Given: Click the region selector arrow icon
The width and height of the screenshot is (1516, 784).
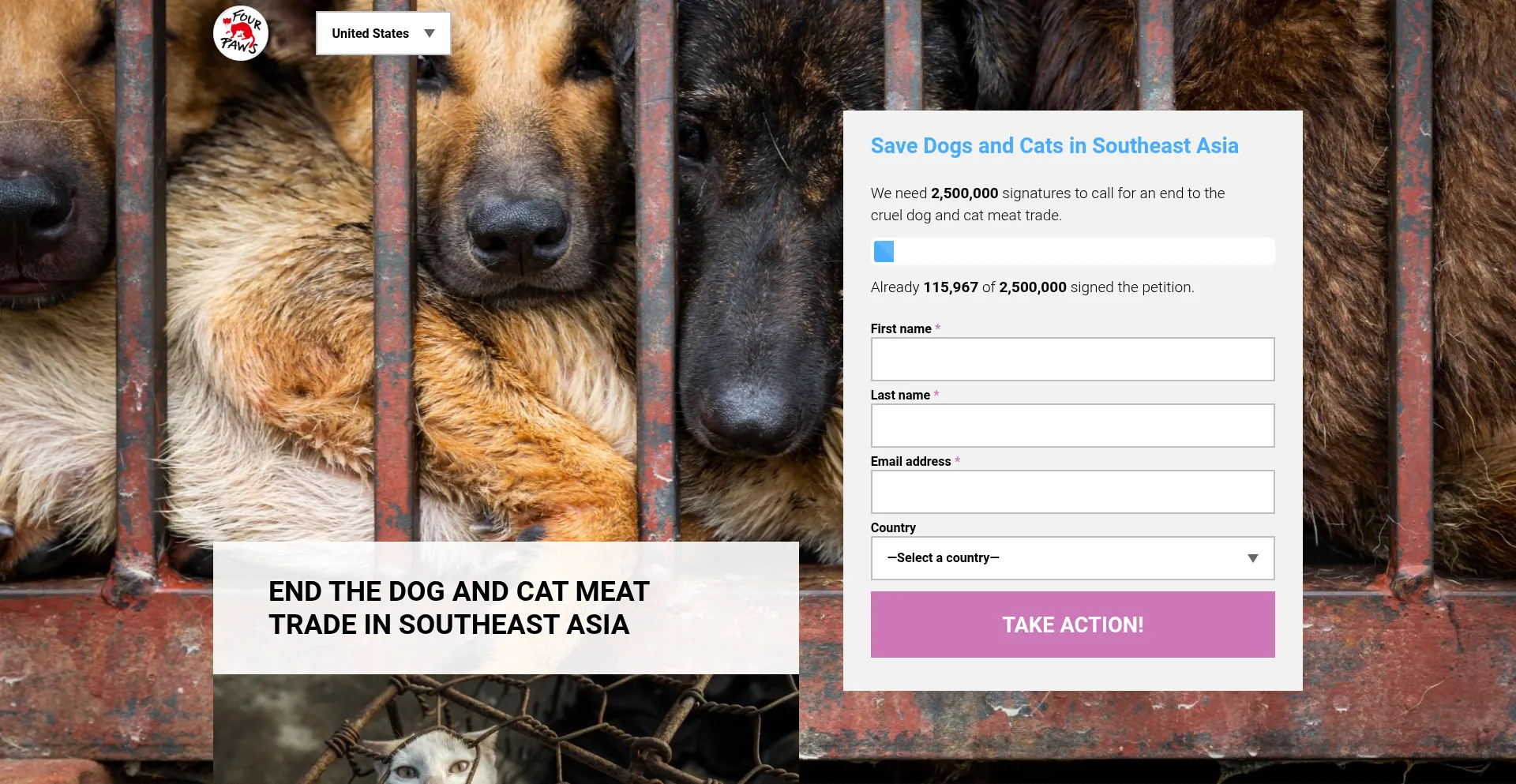Looking at the screenshot, I should [x=430, y=33].
